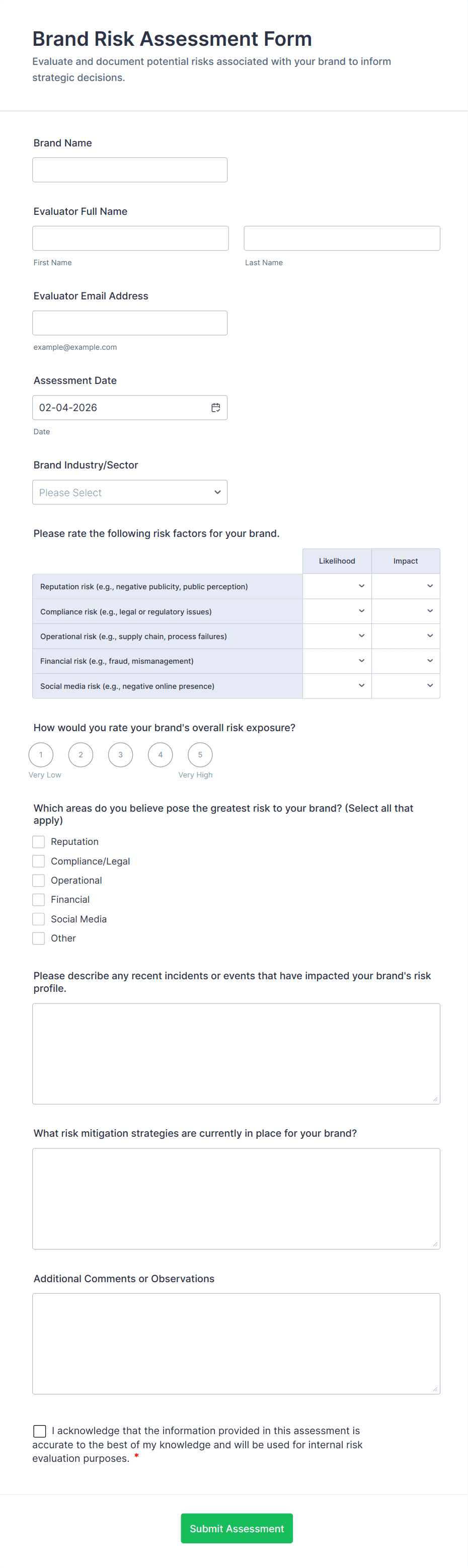Open Likelihood dropdown for Social media risk

pyautogui.click(x=337, y=686)
